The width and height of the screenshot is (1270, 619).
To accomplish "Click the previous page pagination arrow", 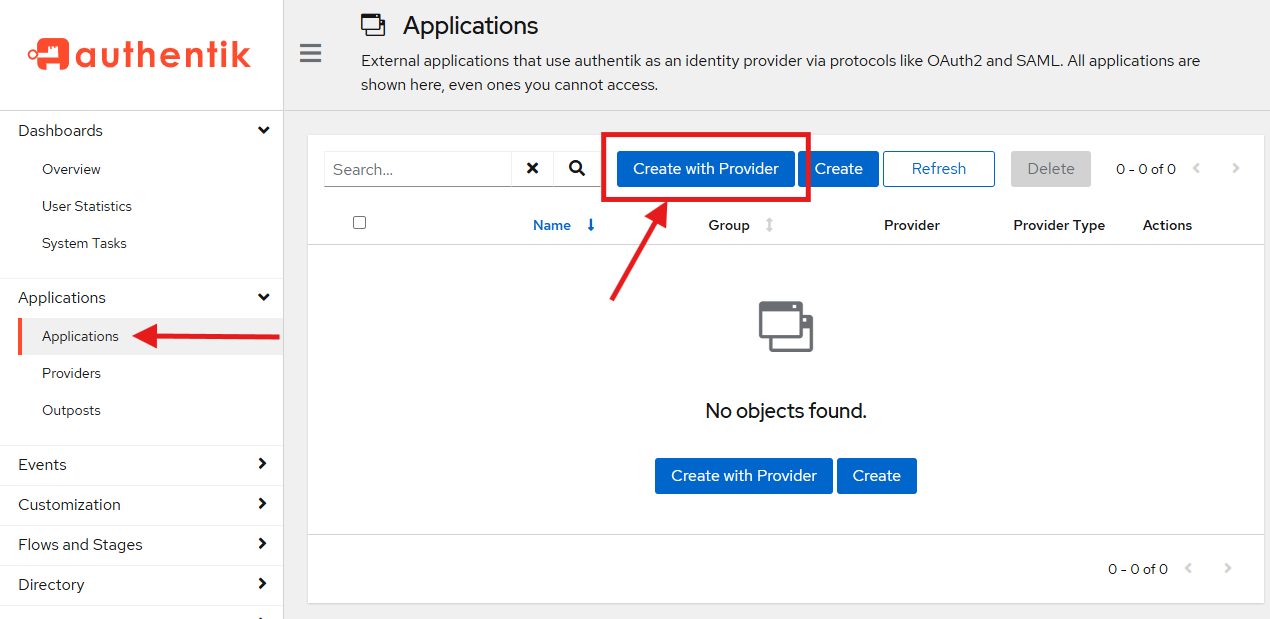I will [1197, 169].
